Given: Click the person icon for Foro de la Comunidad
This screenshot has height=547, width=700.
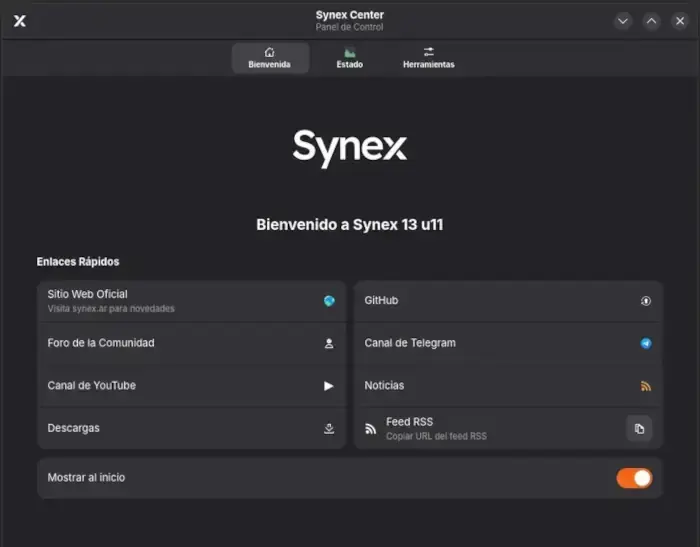Looking at the screenshot, I should click(329, 343).
